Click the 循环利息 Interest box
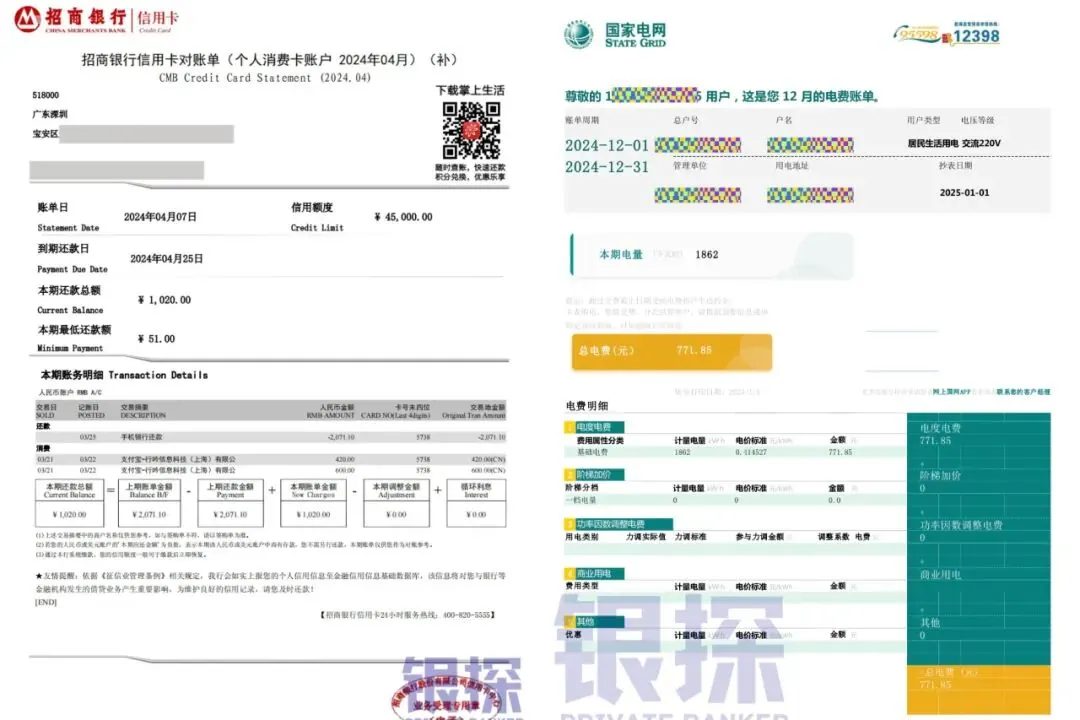Viewport: 1080px width, 720px height. (x=476, y=503)
